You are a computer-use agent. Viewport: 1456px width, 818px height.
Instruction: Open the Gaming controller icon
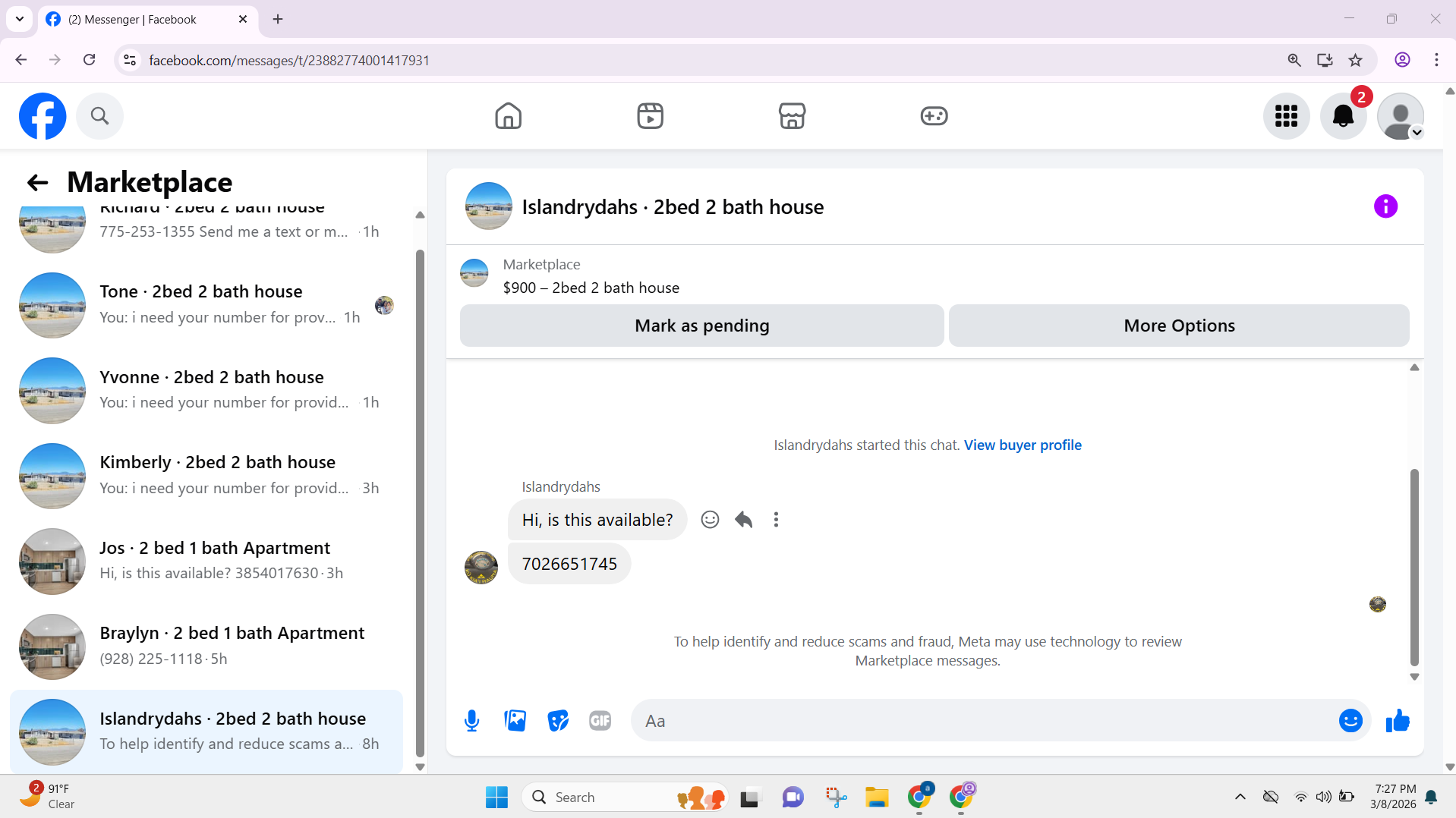(934, 116)
